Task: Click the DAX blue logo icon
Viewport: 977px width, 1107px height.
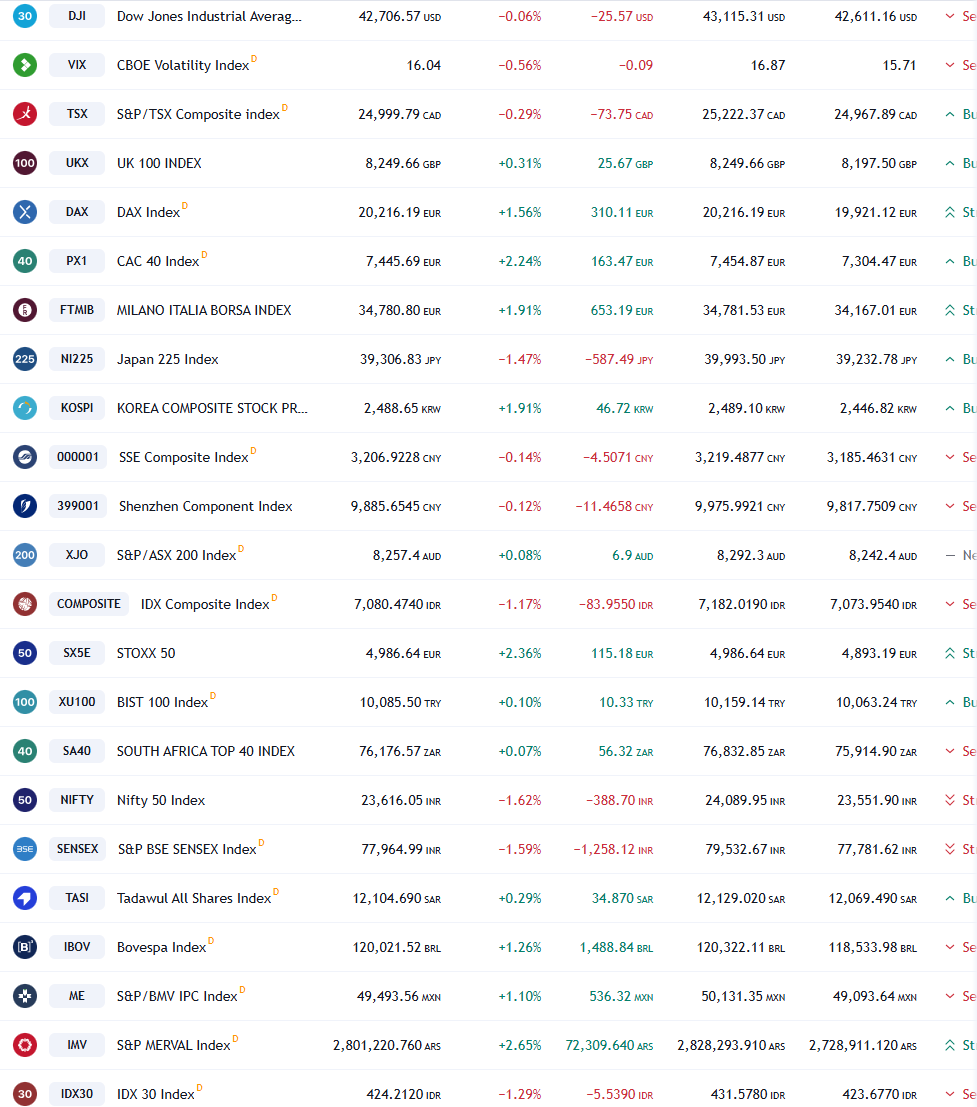Action: click(x=25, y=212)
